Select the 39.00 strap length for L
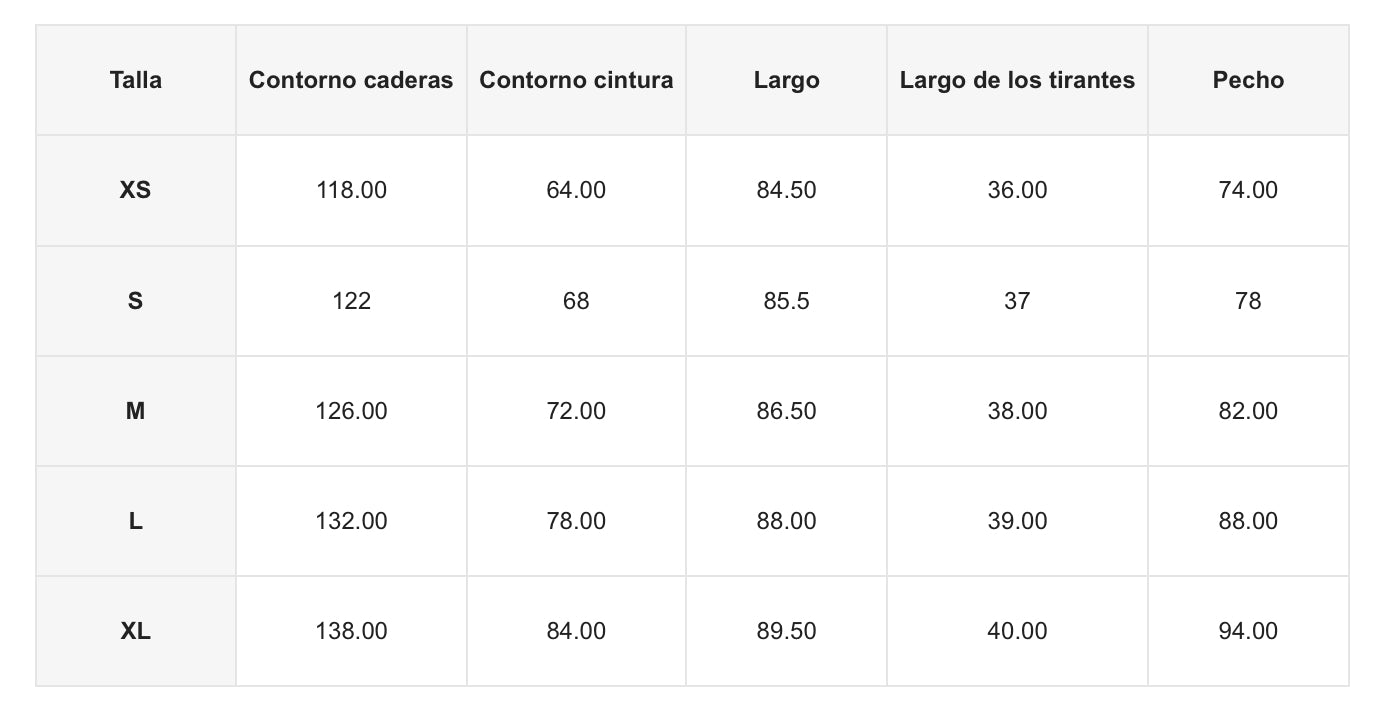This screenshot has width=1385, height=707. pos(1017,521)
